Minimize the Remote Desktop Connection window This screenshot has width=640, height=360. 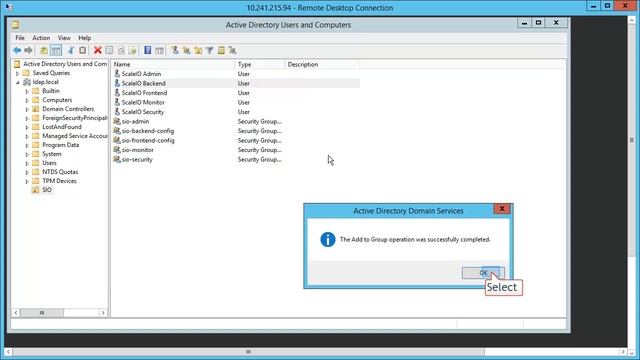[593, 6]
